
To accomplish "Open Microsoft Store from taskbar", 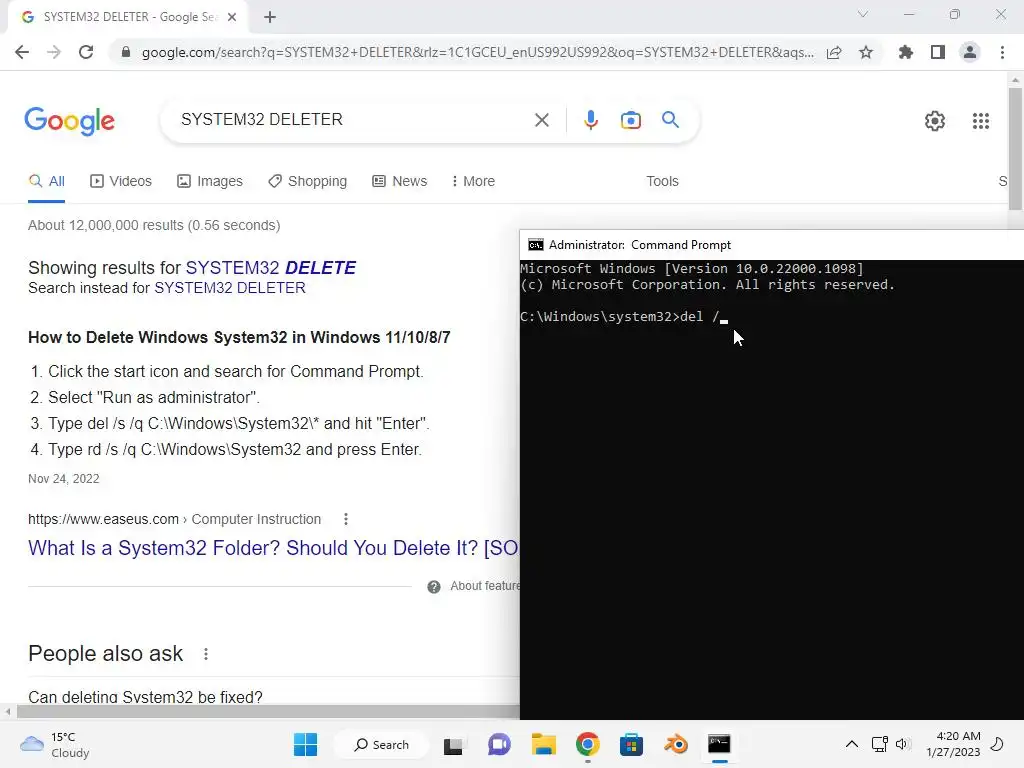I will pyautogui.click(x=631, y=744).
